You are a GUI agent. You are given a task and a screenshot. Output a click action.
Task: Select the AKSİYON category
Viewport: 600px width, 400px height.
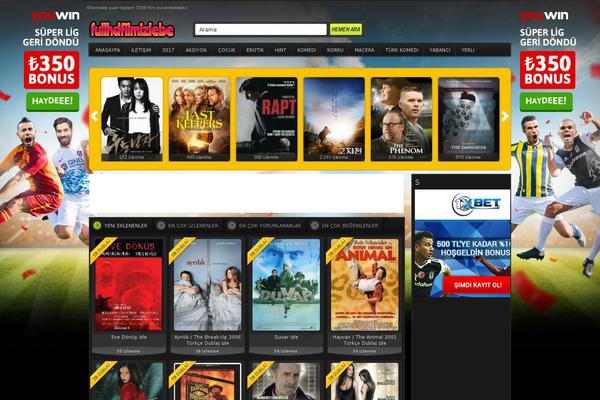[x=196, y=50]
